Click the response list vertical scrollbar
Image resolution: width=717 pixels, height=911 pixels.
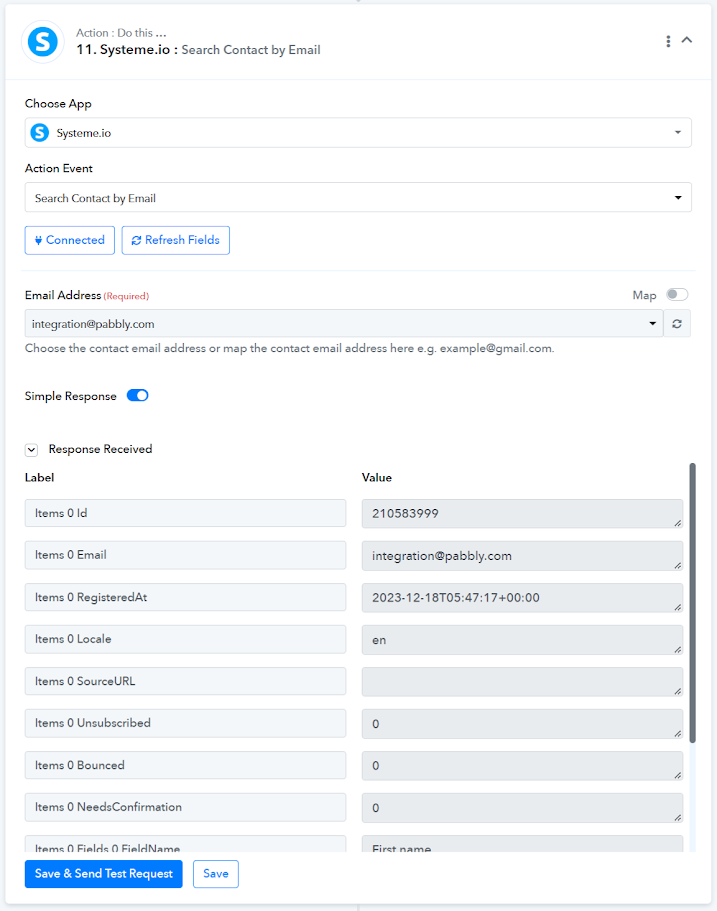(692, 600)
